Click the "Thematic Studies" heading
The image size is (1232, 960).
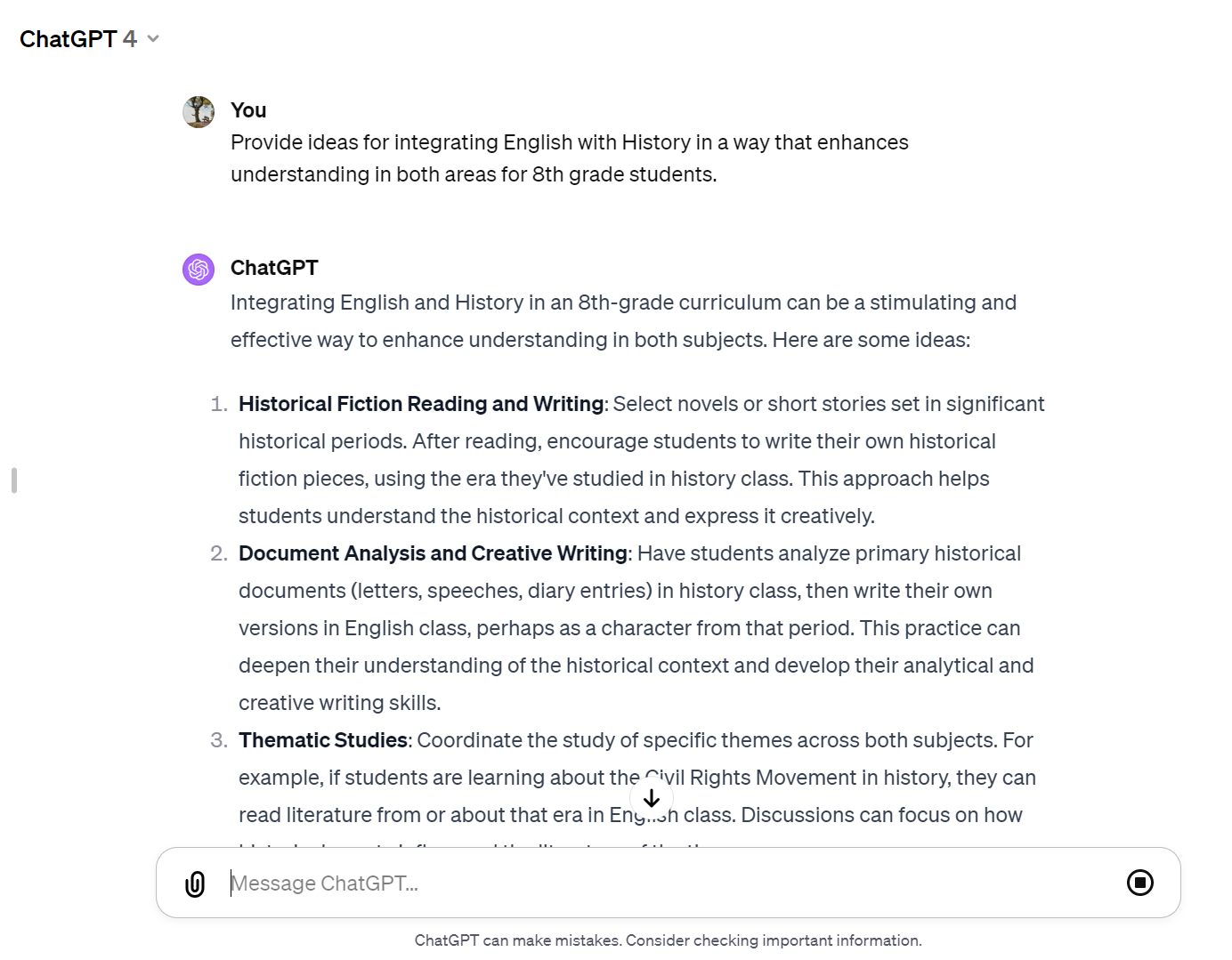[x=323, y=740]
